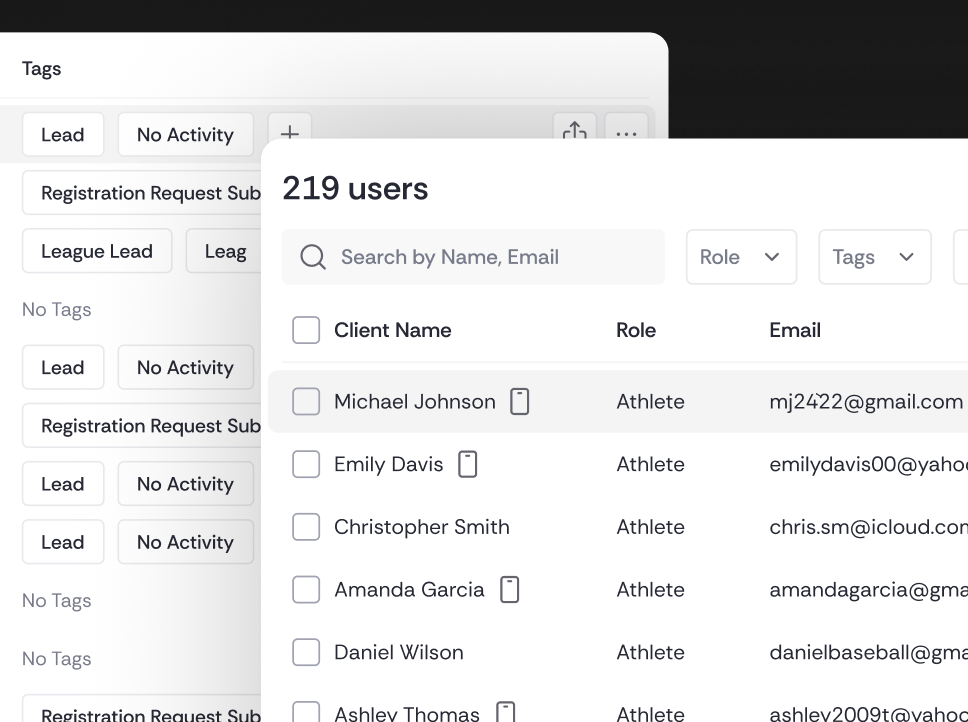Toggle the select-all checkbox beside Client Name

[x=306, y=330]
